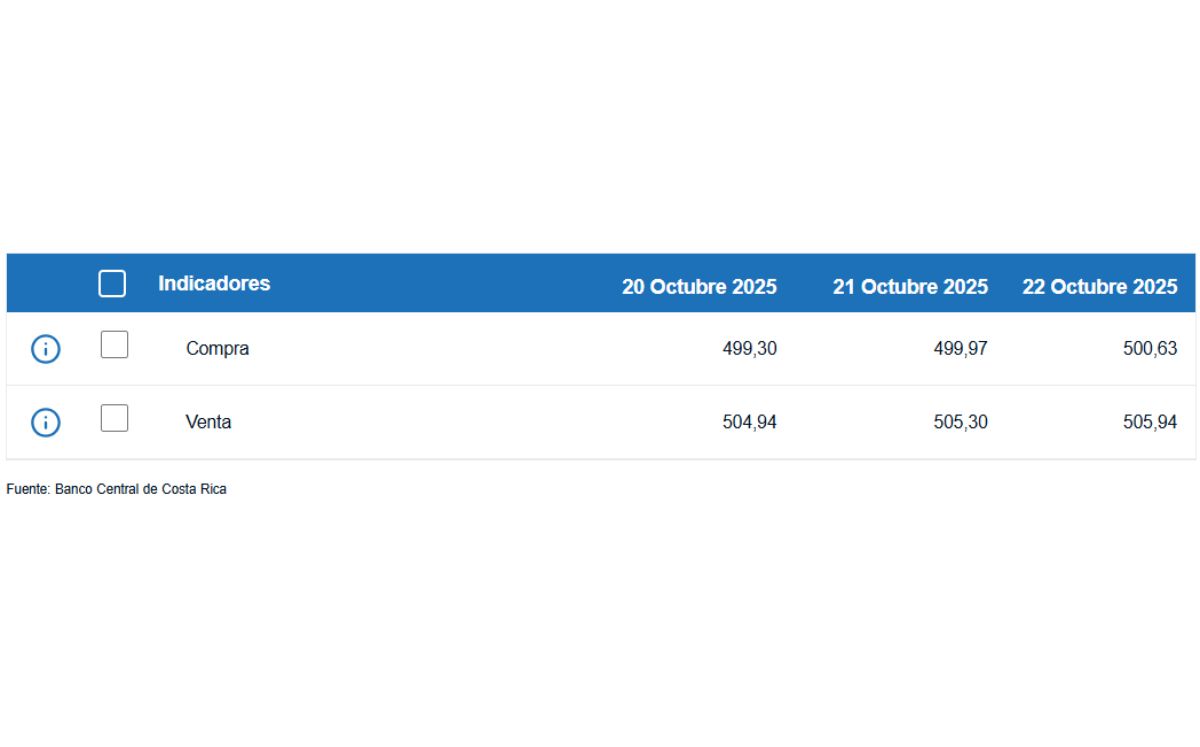Select the Venta value 504,94
Viewport: 1200px width, 747px height.
click(749, 422)
